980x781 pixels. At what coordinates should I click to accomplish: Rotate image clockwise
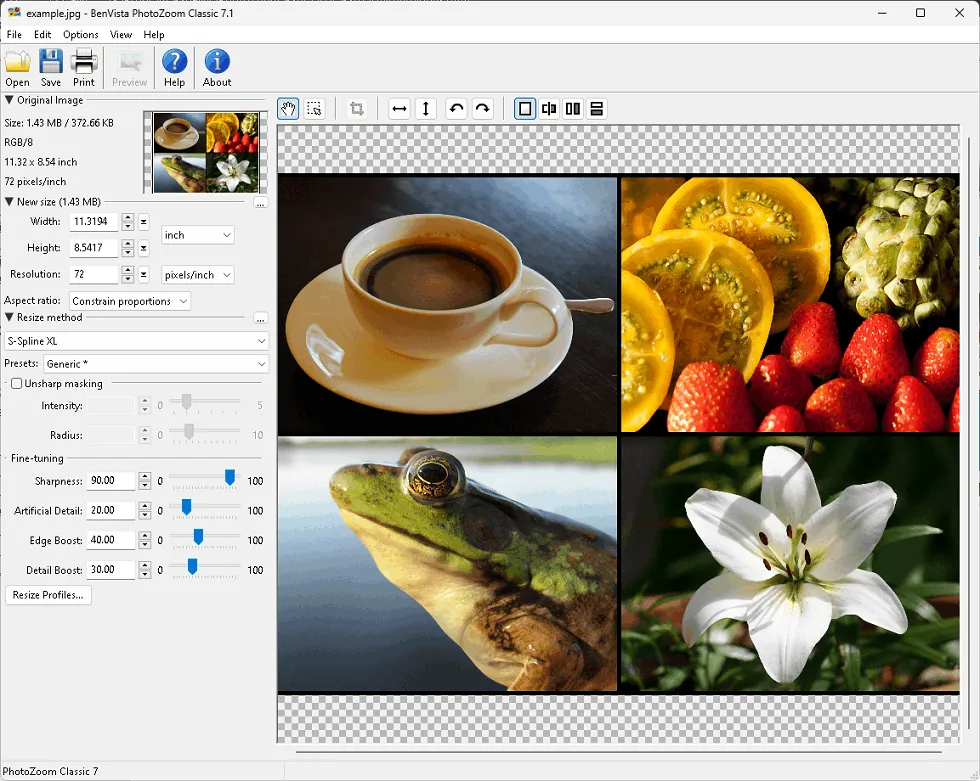[x=483, y=109]
